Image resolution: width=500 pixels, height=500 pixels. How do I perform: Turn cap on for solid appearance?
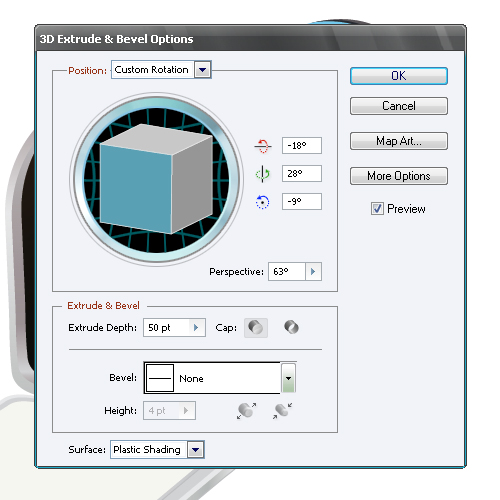point(256,328)
